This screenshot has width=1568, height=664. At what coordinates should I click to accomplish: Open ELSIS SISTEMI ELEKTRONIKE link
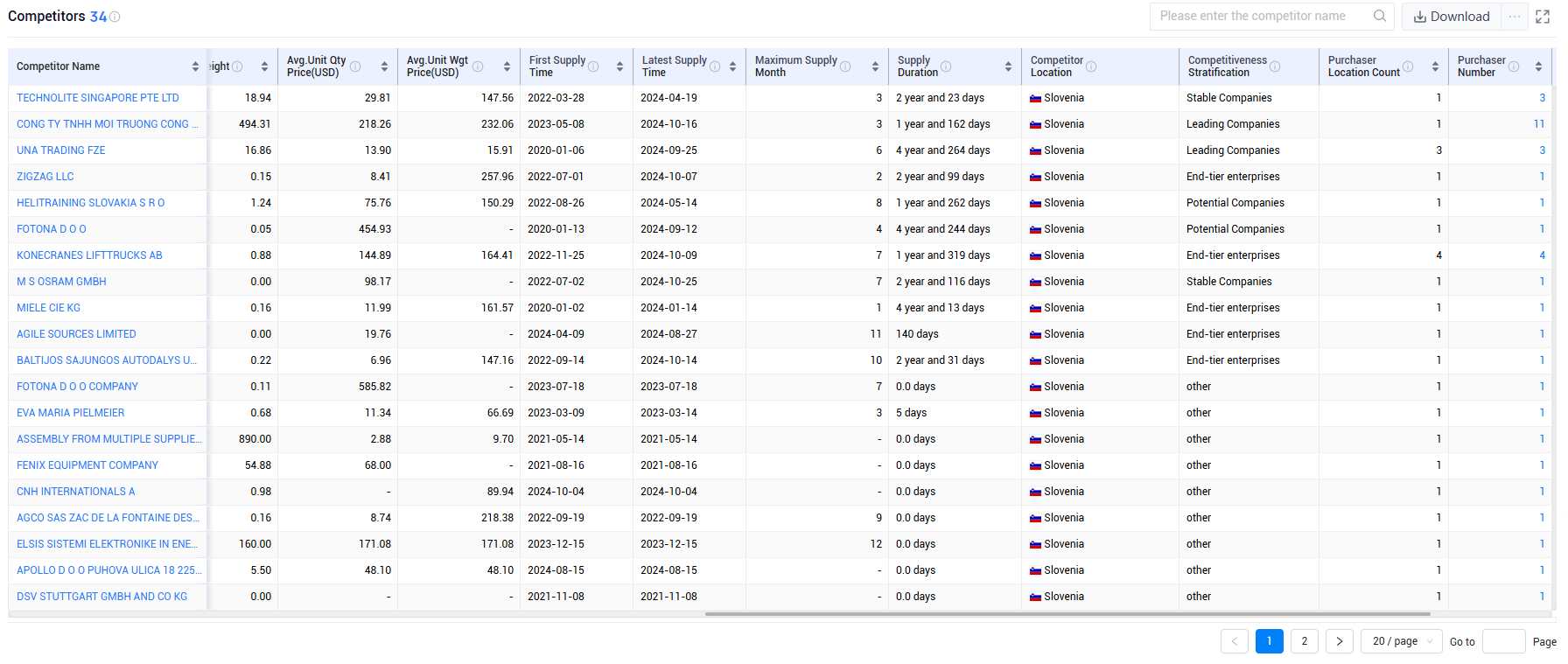pyautogui.click(x=108, y=544)
